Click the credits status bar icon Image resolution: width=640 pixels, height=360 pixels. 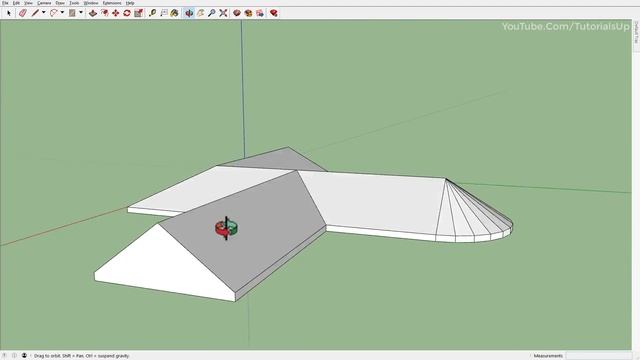coord(14,356)
